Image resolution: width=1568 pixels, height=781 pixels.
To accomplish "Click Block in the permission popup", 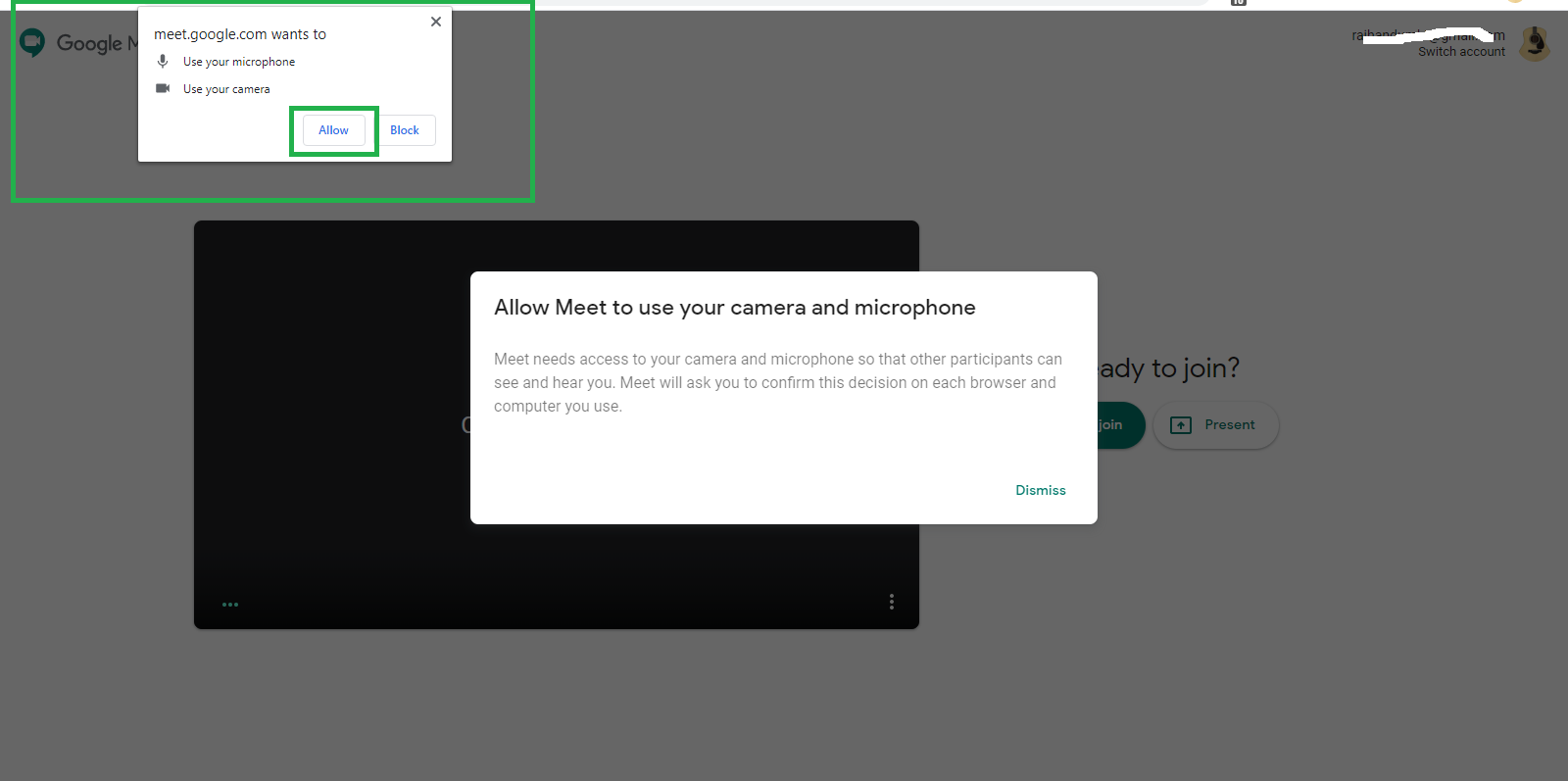I will tap(405, 130).
